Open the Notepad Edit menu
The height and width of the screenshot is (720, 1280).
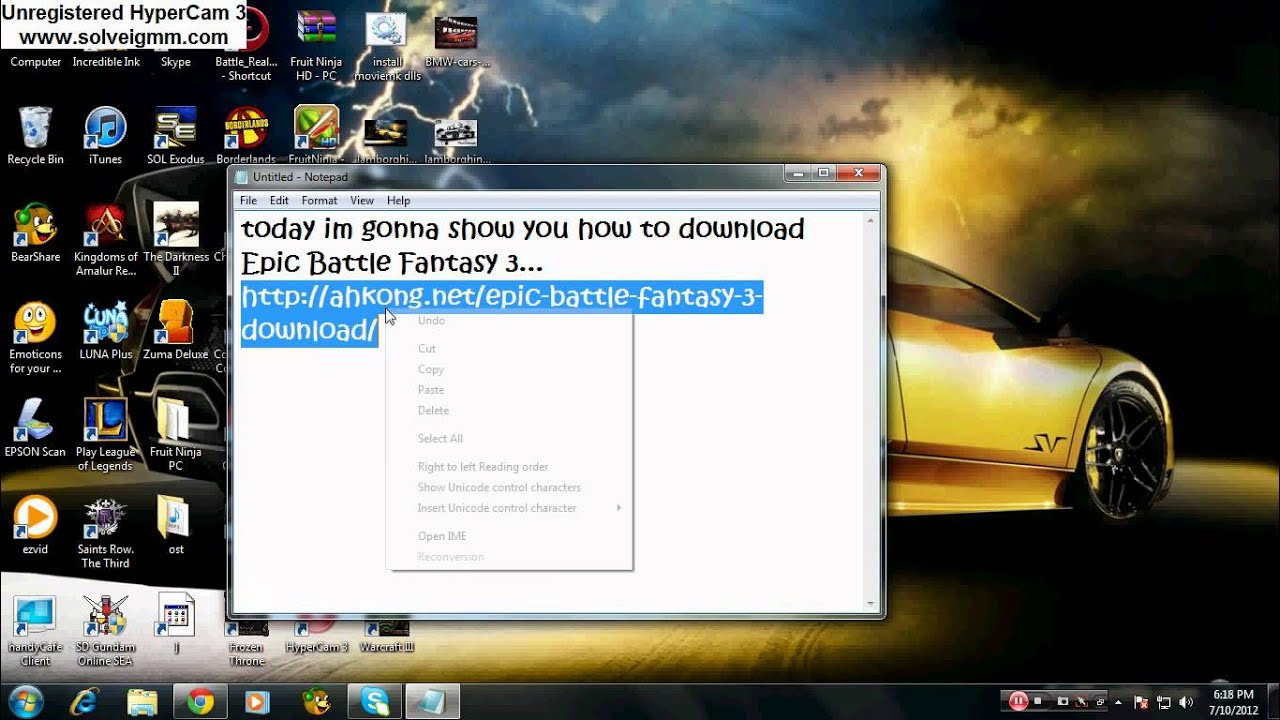point(279,201)
